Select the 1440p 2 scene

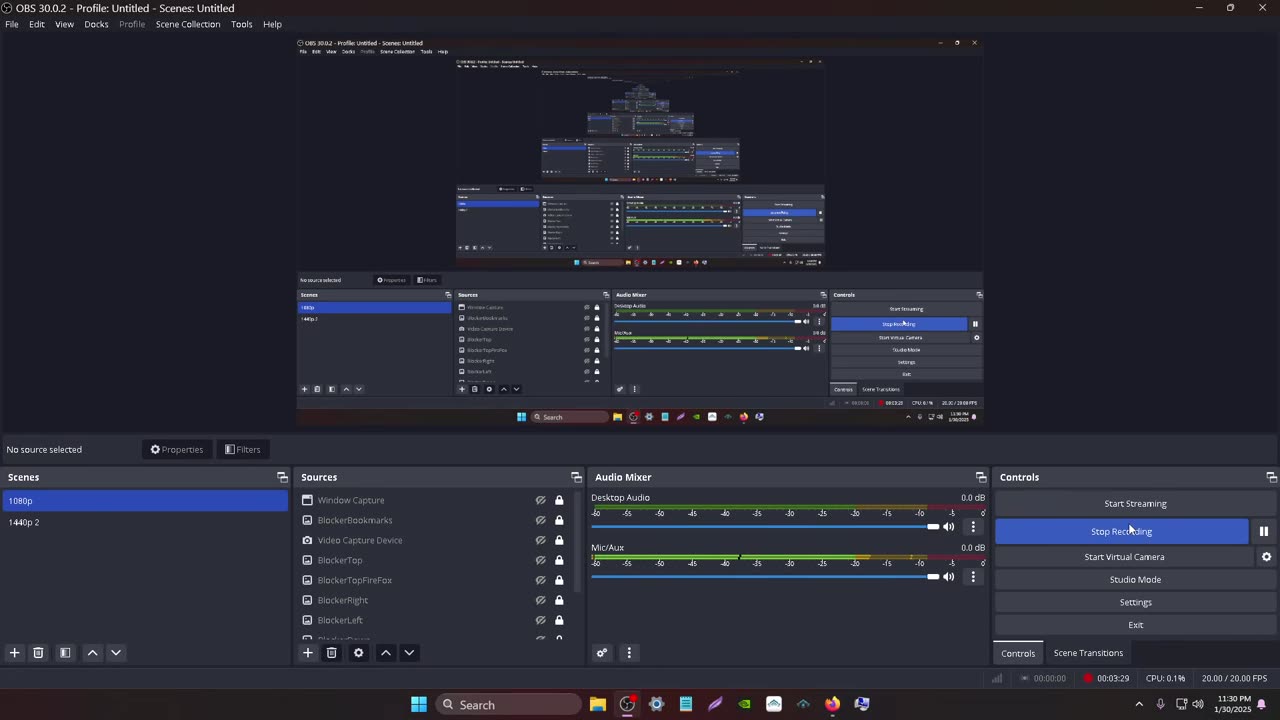point(145,522)
